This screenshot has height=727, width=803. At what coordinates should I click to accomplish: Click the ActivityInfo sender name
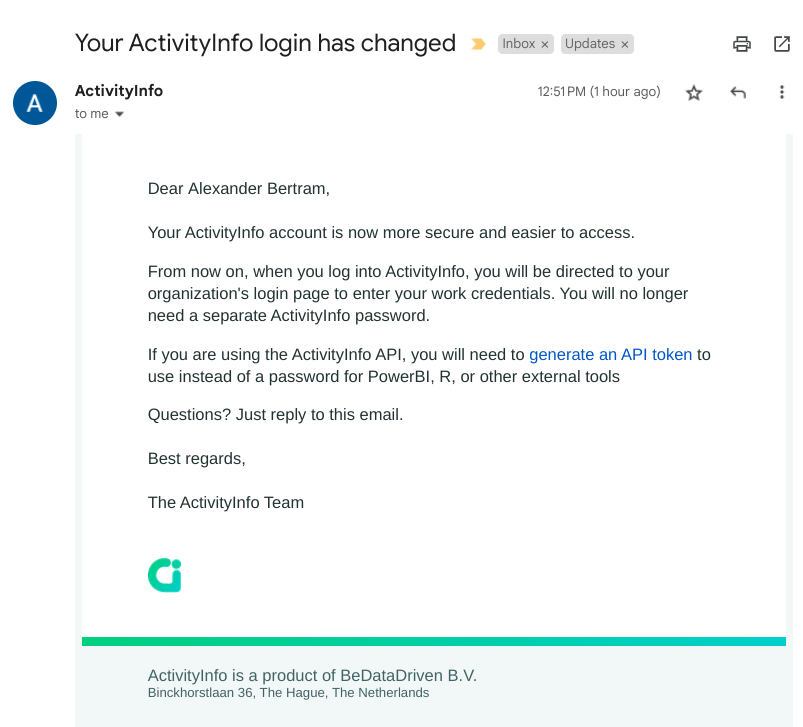pos(119,91)
